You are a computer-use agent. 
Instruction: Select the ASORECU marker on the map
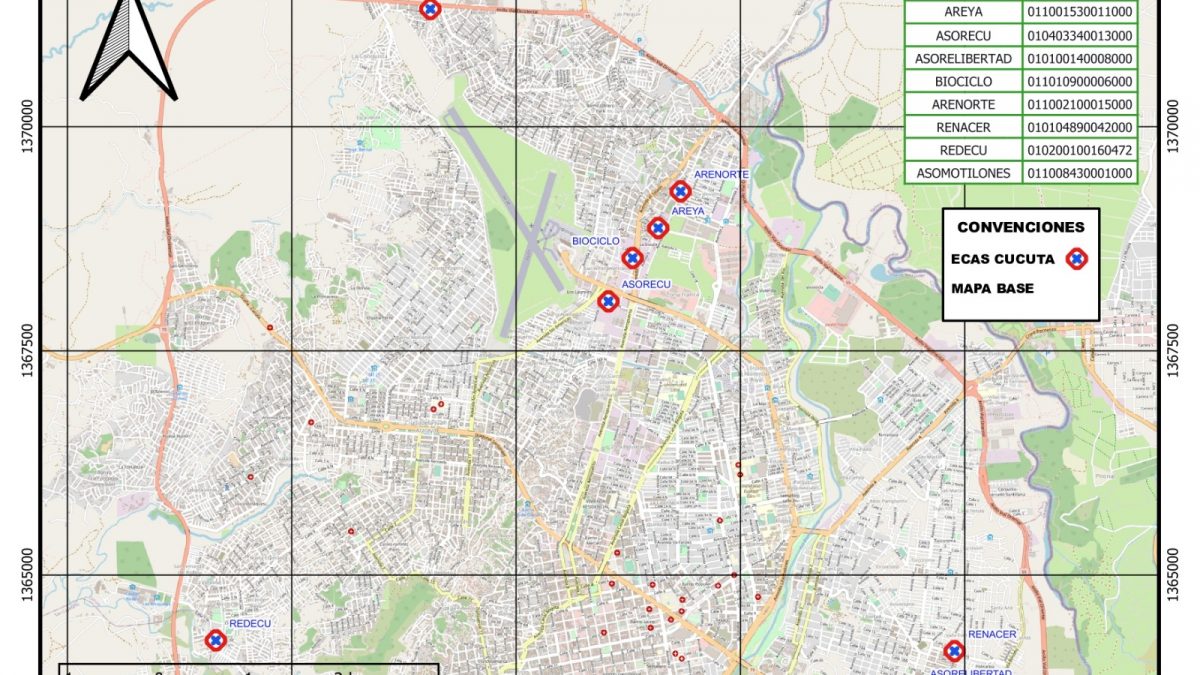pyautogui.click(x=607, y=301)
